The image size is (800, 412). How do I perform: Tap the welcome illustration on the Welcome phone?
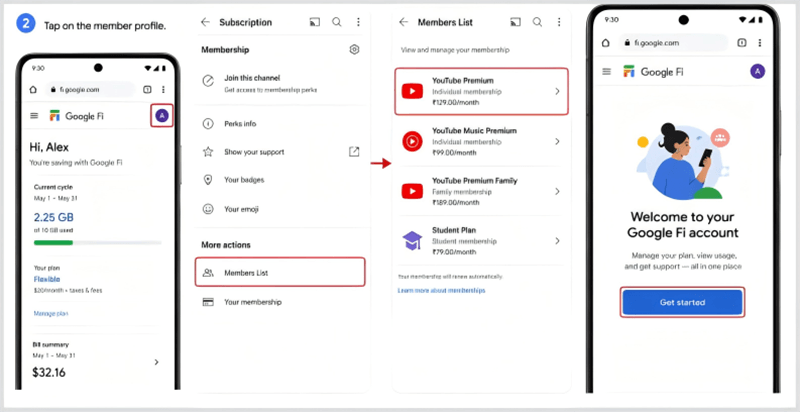[x=681, y=161]
